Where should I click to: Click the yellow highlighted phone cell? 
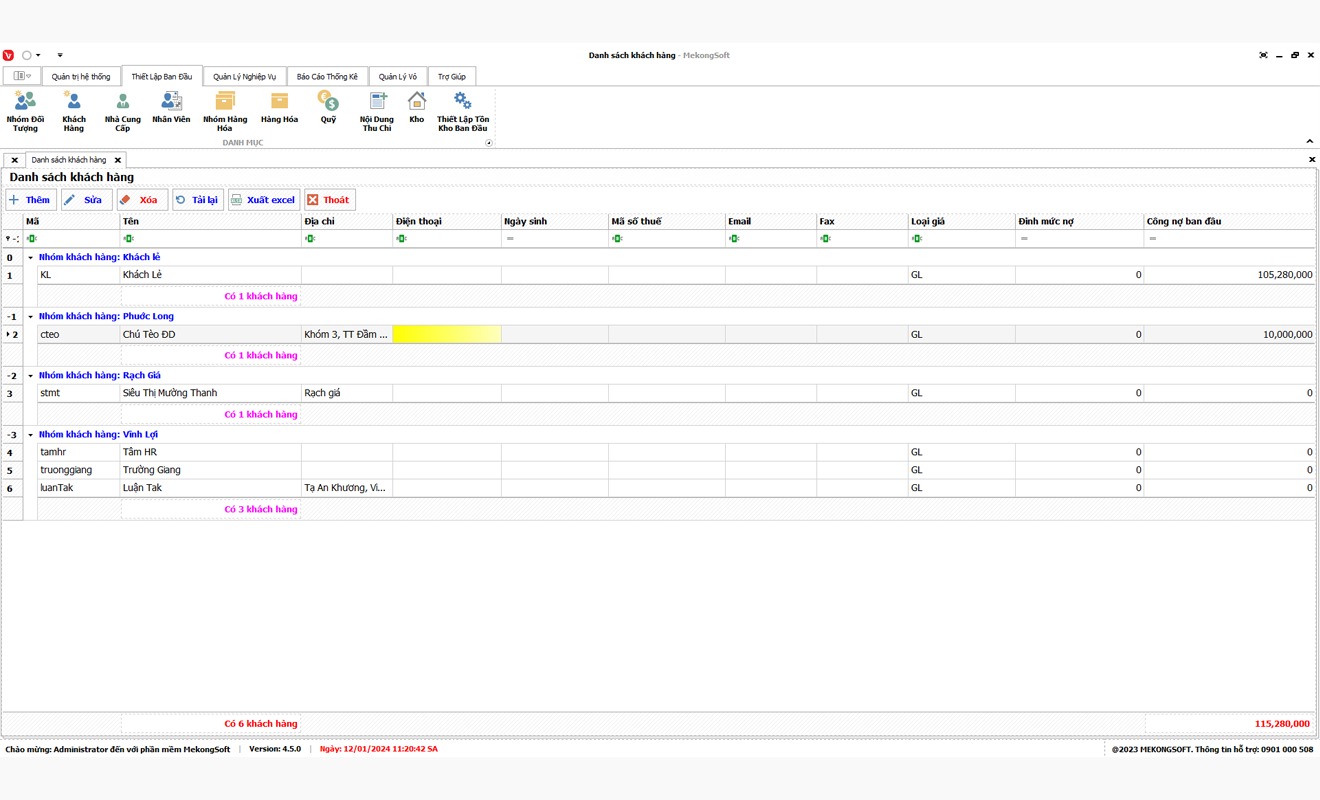point(446,335)
